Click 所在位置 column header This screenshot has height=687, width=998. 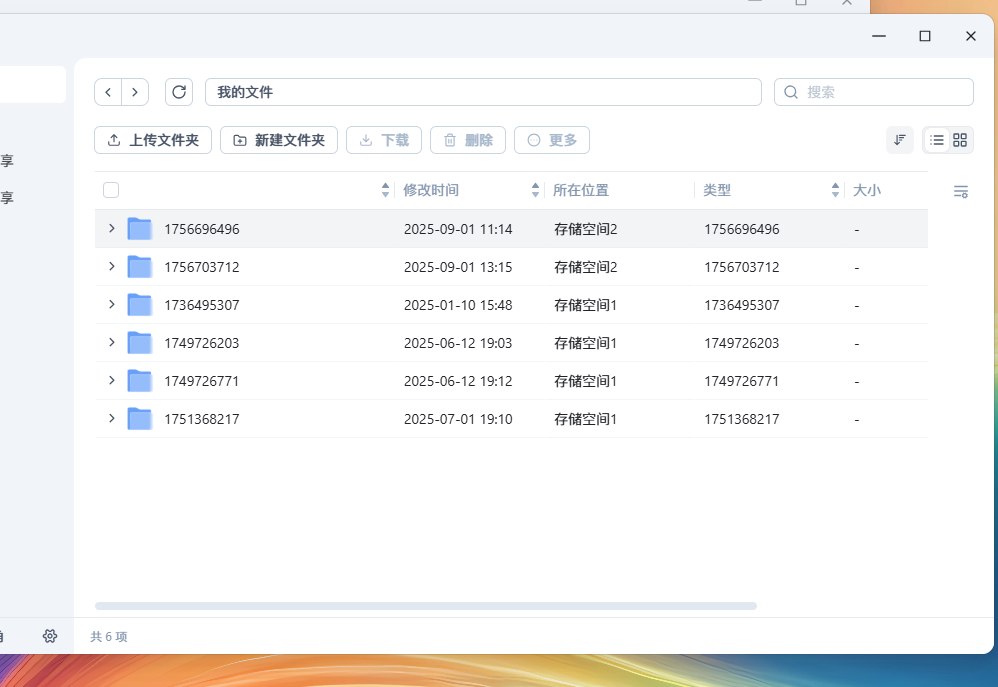click(x=580, y=190)
